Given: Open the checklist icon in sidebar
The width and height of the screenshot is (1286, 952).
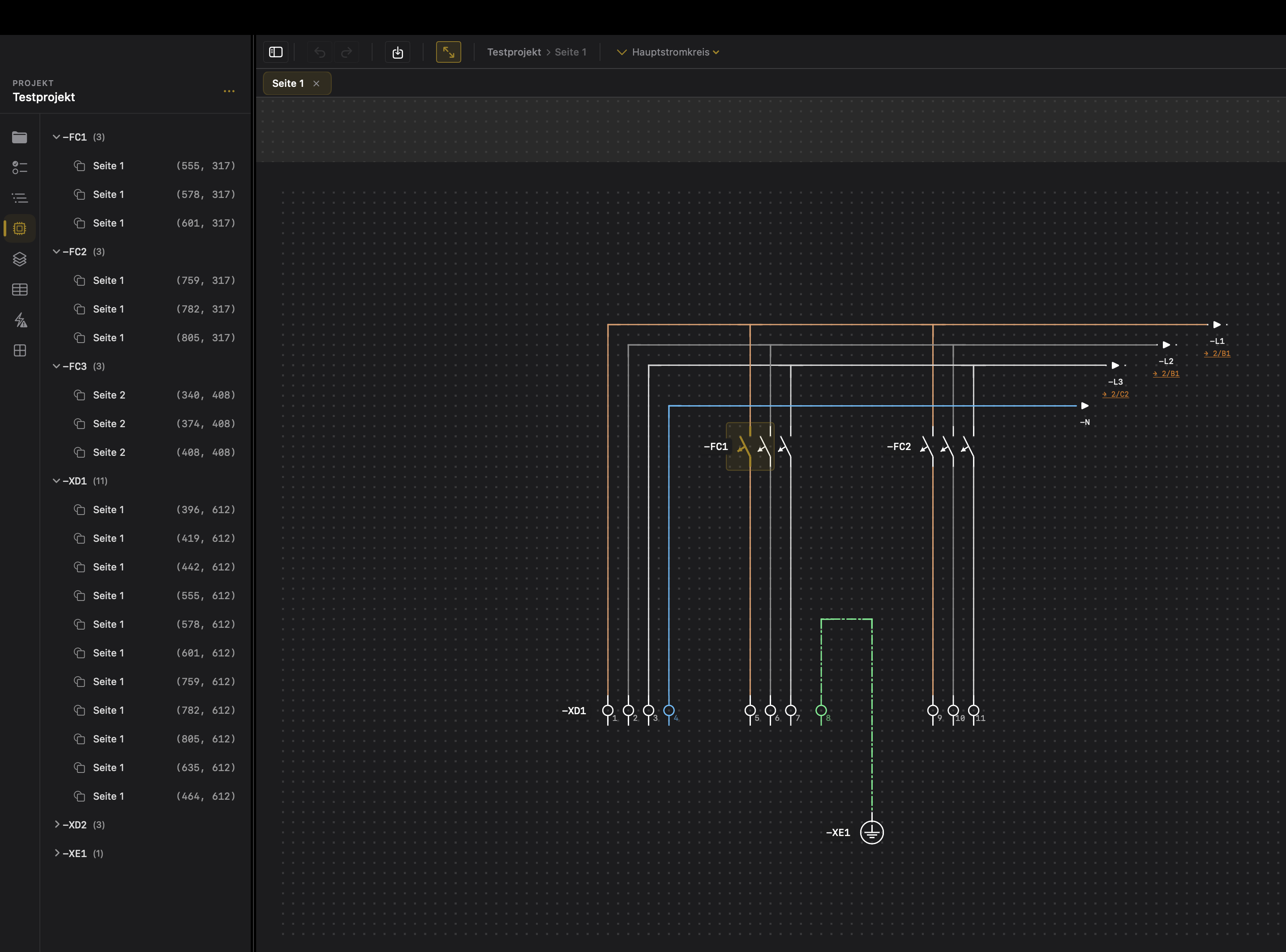Looking at the screenshot, I should point(20,167).
